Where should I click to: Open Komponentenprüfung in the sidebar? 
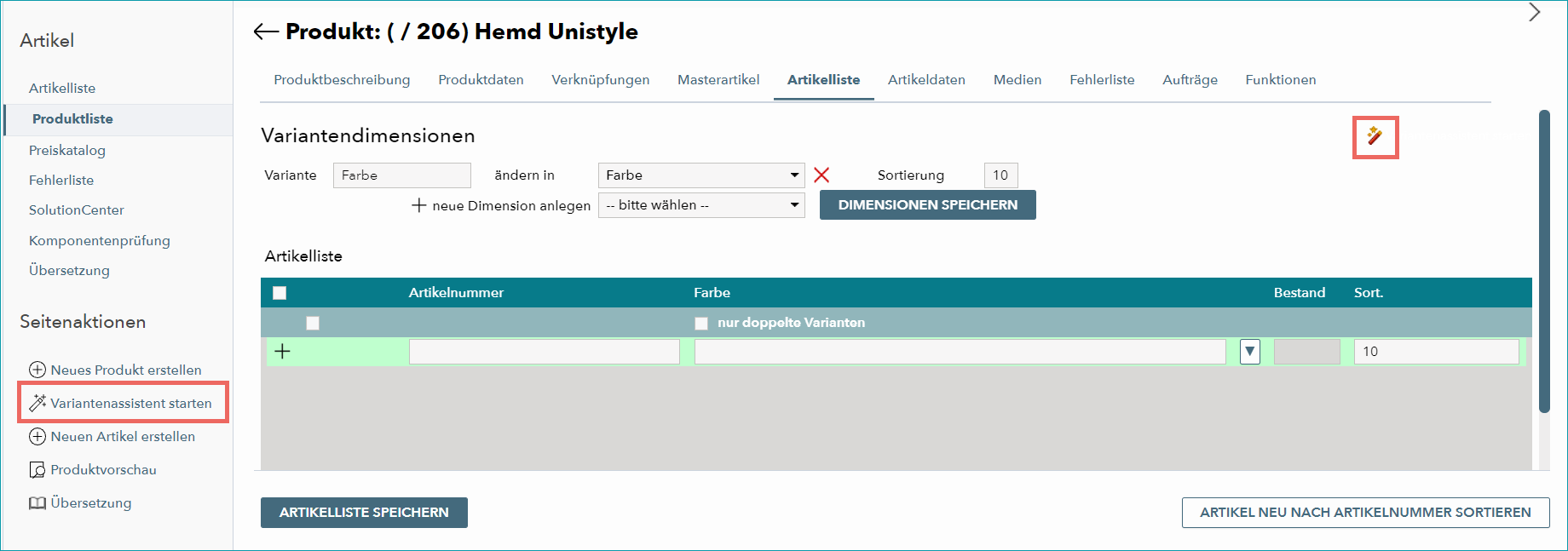coord(100,241)
